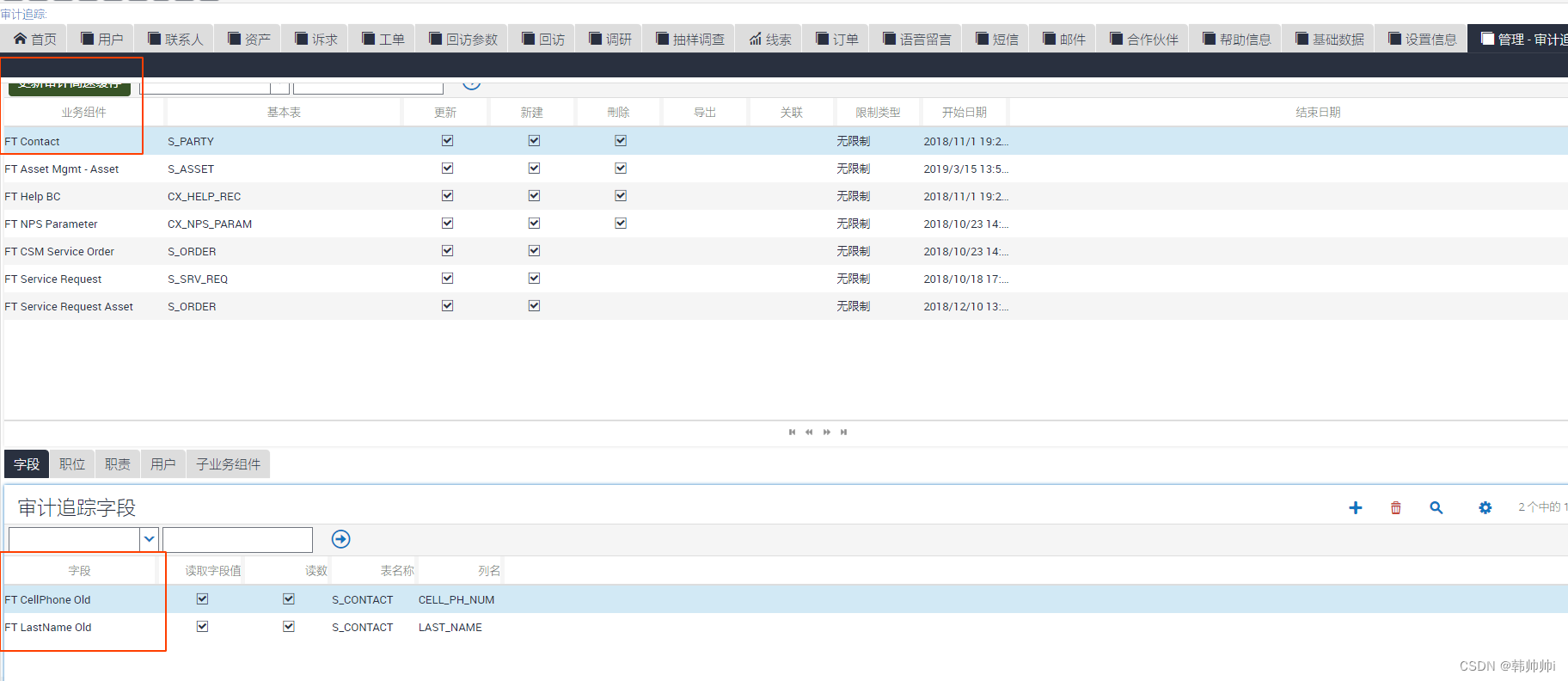
Task: Open the 用户 screen tab
Action: pyautogui.click(x=102, y=39)
